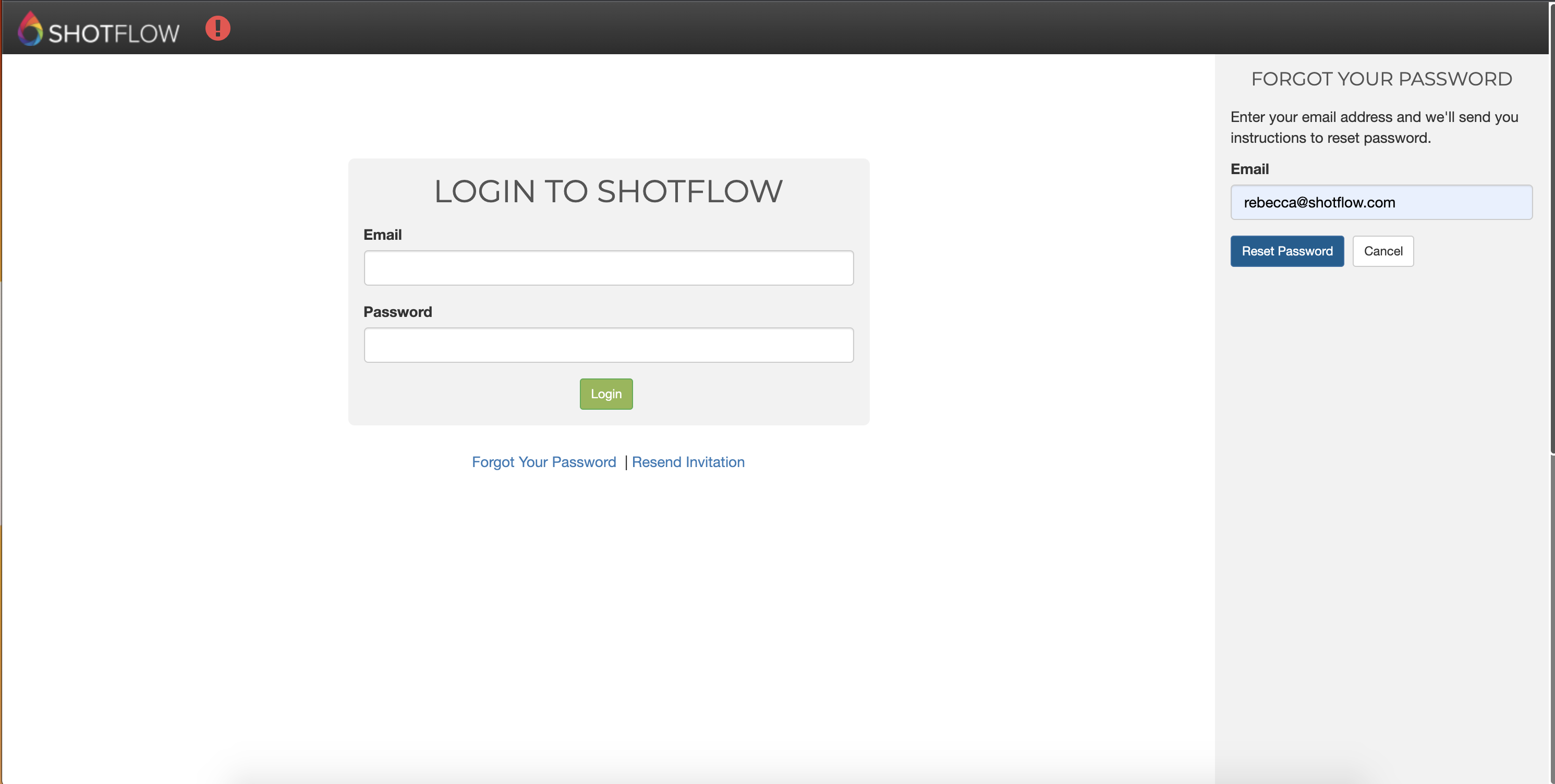Image resolution: width=1555 pixels, height=784 pixels.
Task: Click the ShotFlow flame logo icon
Action: tap(30, 29)
